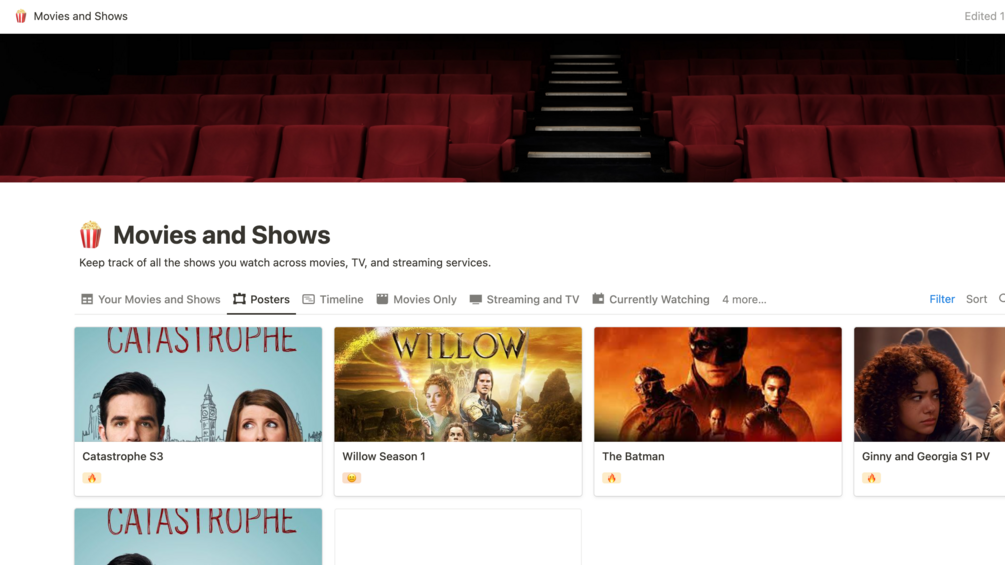This screenshot has height=565, width=1005.
Task: Click The Batman card title
Action: click(633, 456)
